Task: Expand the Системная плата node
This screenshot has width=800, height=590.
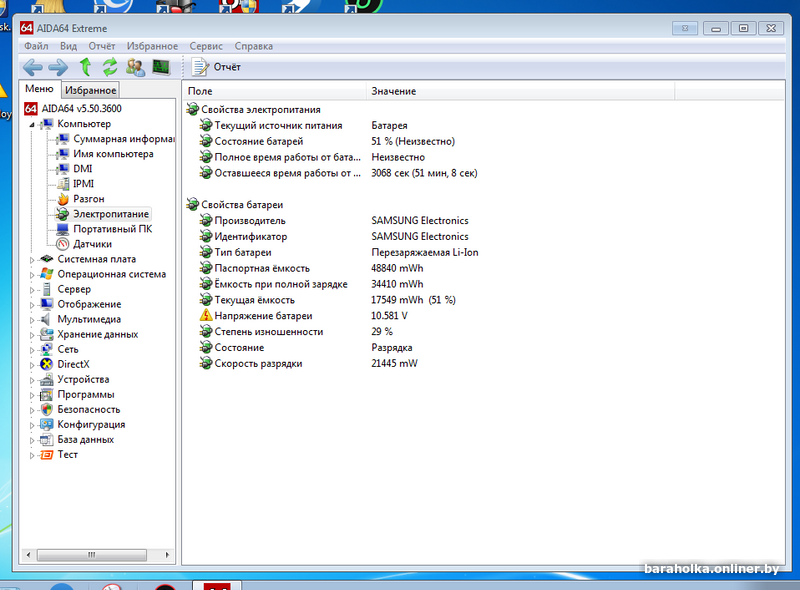Action: (x=32, y=259)
